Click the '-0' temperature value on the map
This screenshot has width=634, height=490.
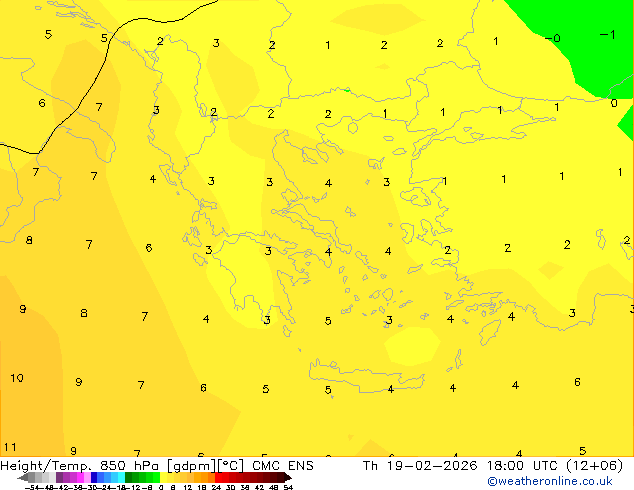pyautogui.click(x=552, y=38)
